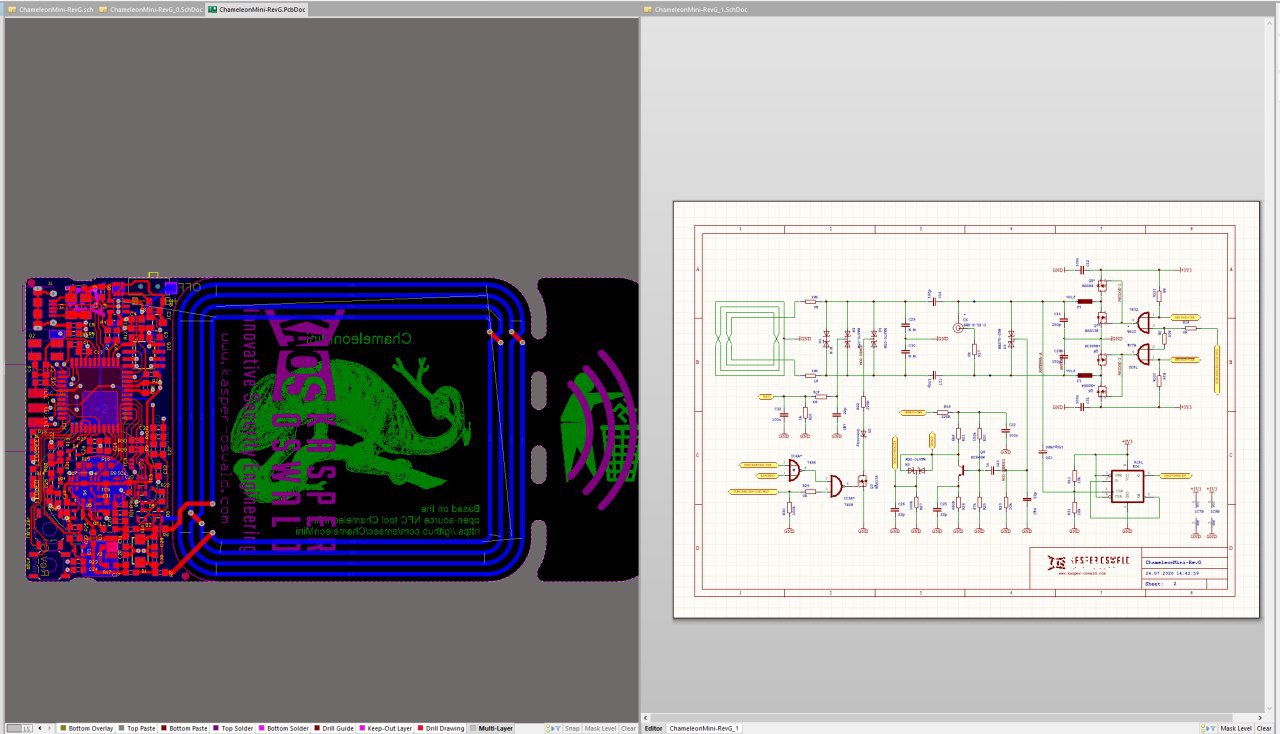Choose the Drill Guide layer tab
The height and width of the screenshot is (734, 1280).
(x=334, y=728)
